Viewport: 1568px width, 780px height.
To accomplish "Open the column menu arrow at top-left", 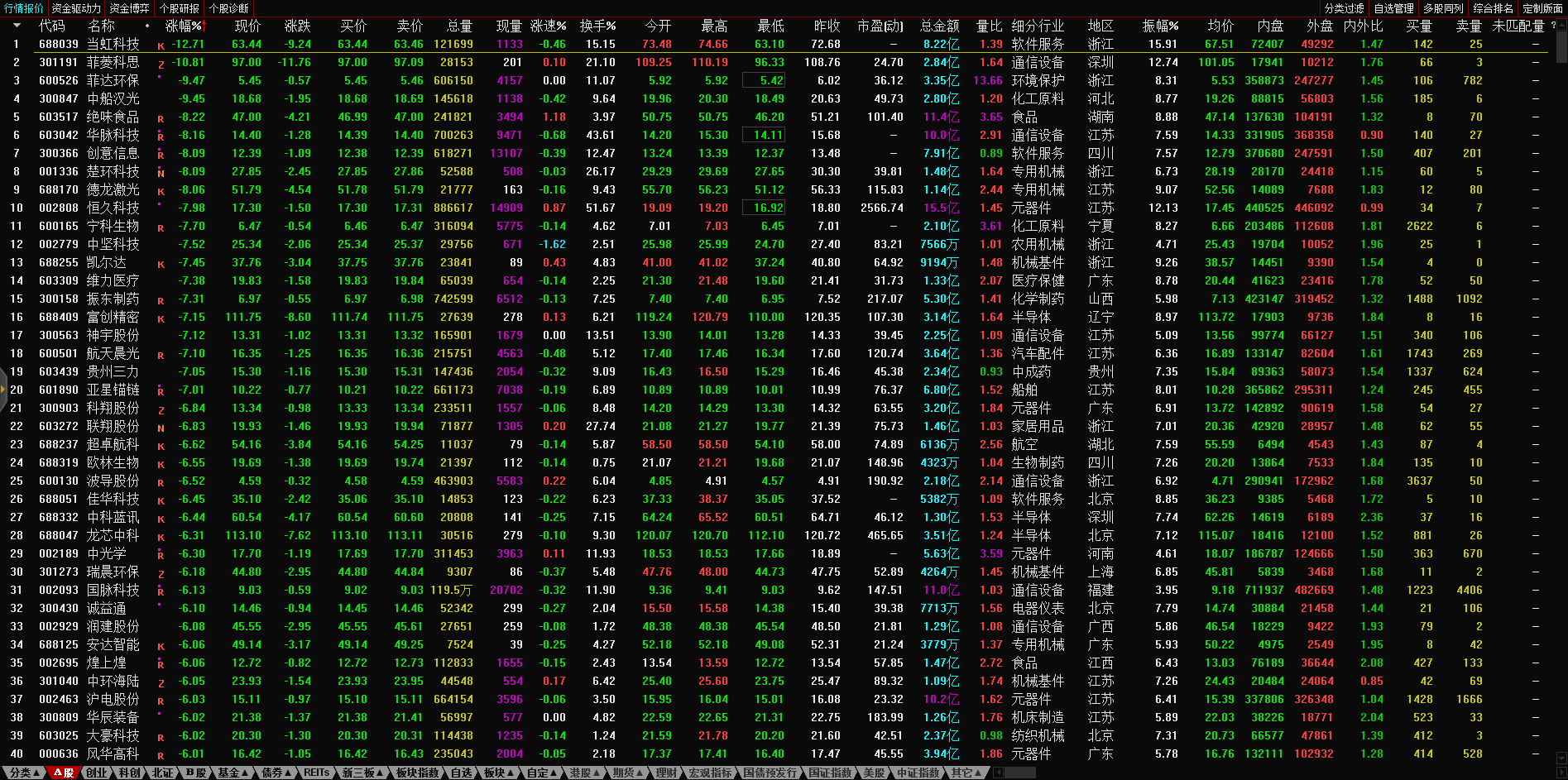I will [x=16, y=26].
